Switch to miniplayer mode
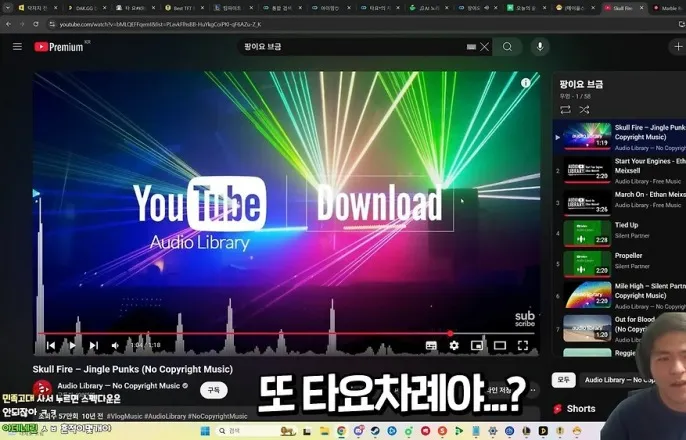 (477, 346)
